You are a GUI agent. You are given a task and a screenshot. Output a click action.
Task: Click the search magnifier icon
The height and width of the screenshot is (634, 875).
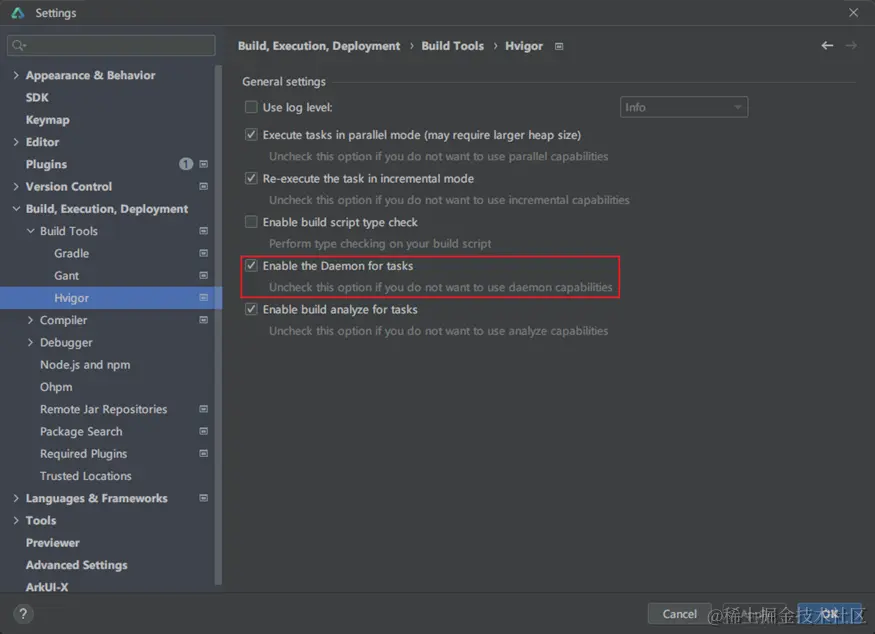(x=18, y=46)
